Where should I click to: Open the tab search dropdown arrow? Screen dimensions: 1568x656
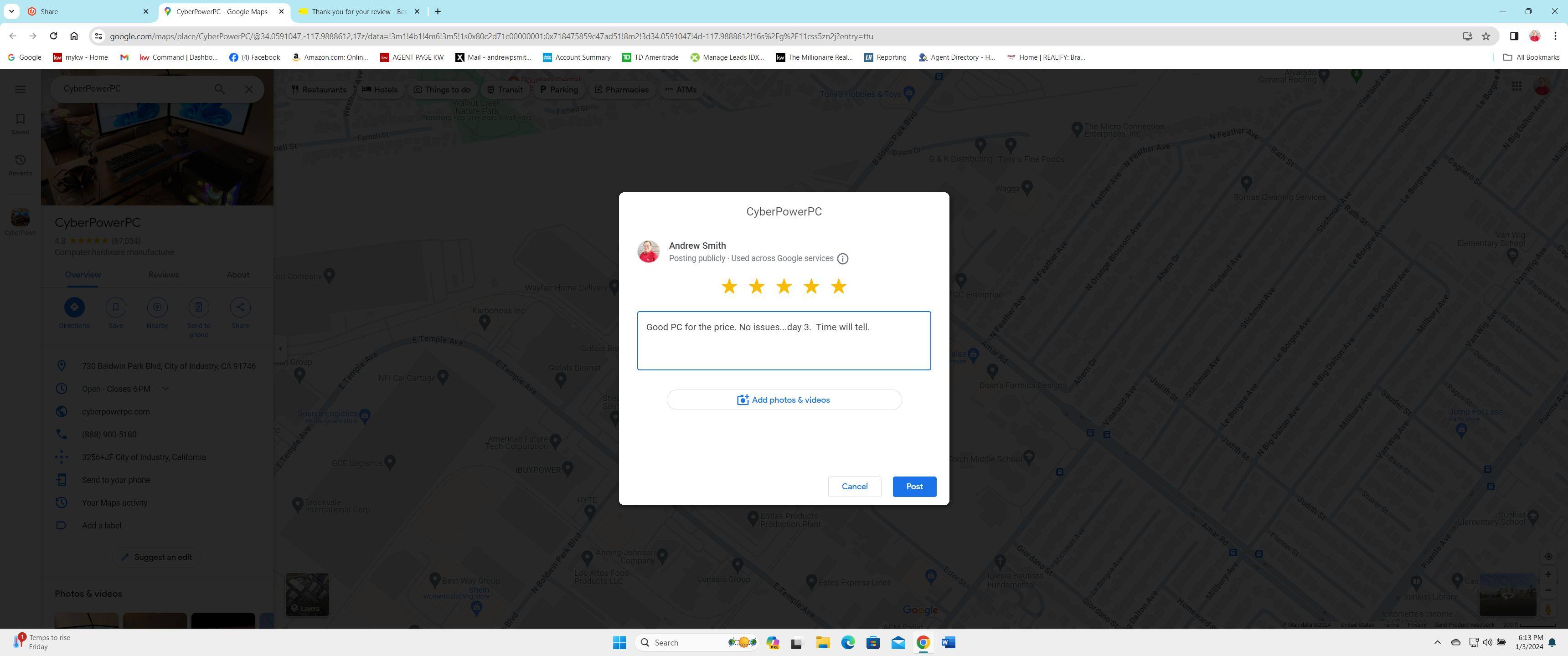(11, 11)
